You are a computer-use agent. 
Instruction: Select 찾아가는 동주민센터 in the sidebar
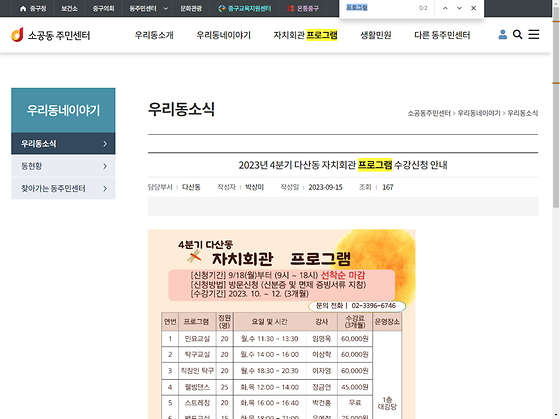[63, 188]
